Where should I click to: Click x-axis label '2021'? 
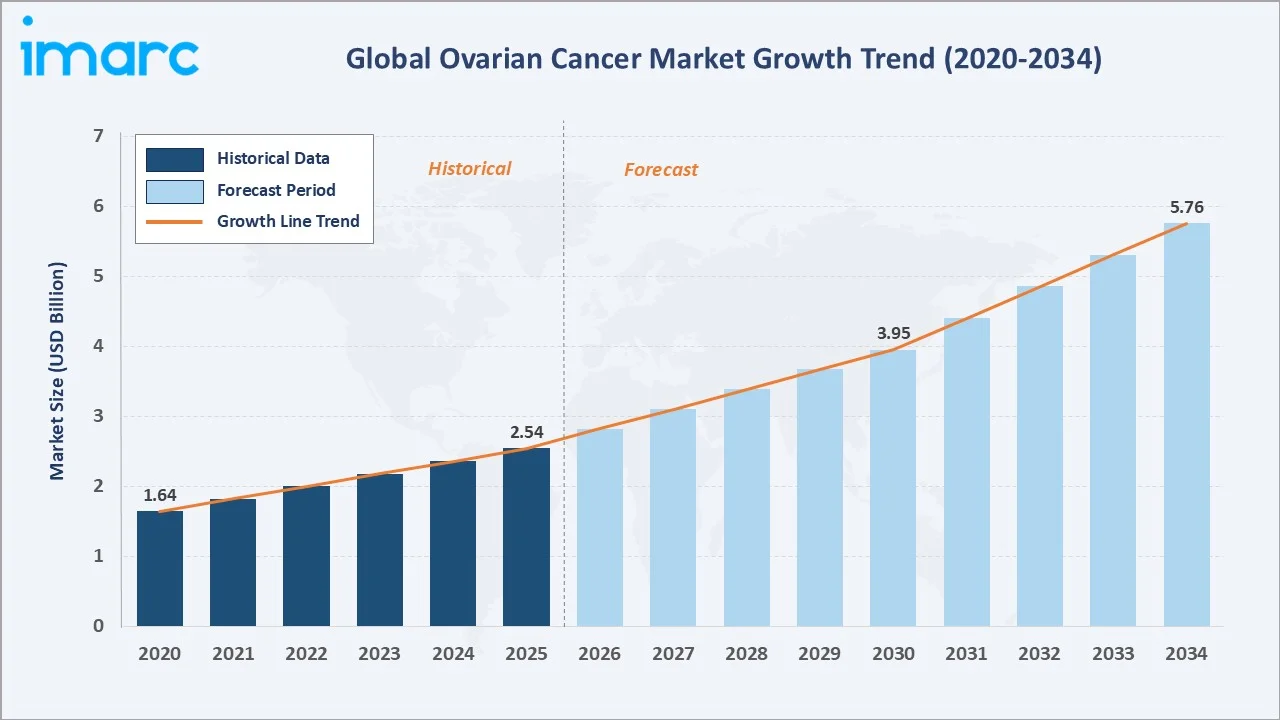[x=233, y=654]
